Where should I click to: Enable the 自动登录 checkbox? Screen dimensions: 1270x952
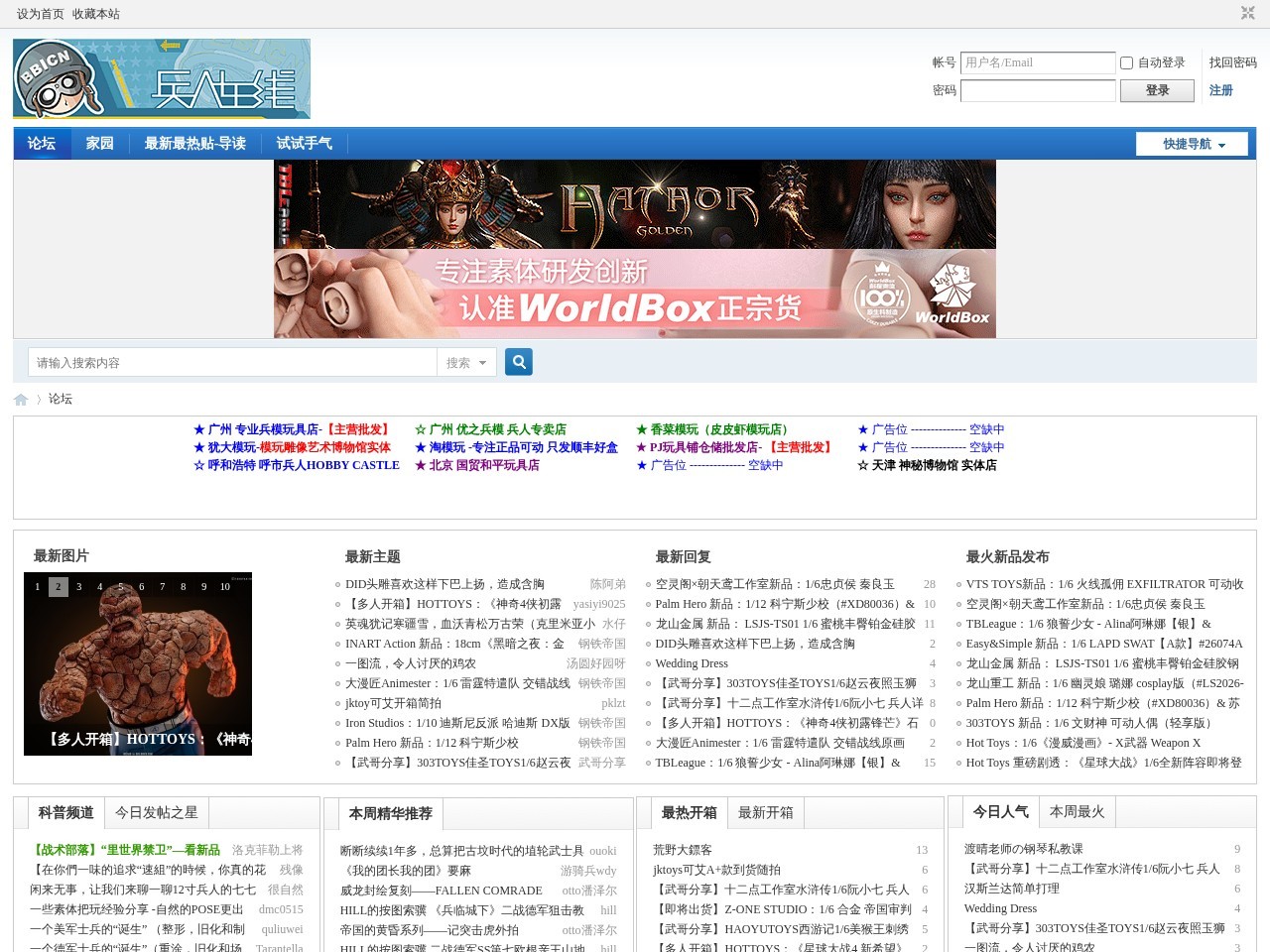point(1126,62)
